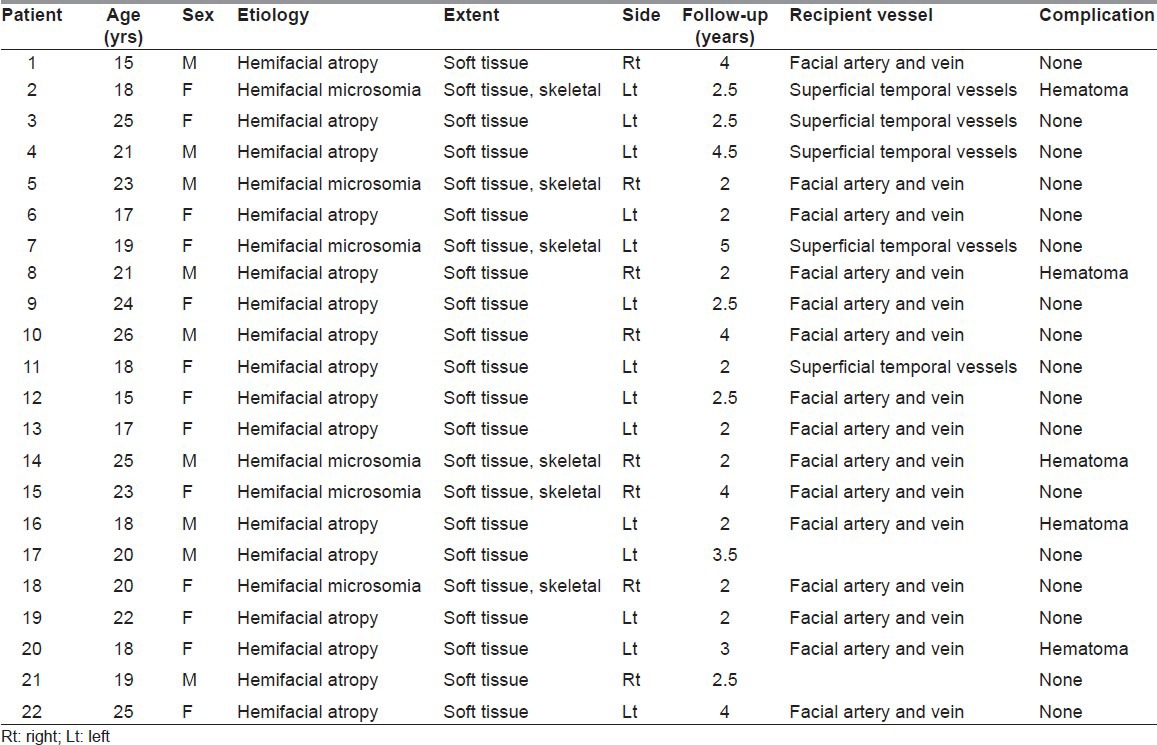Click the Side column header
Image resolution: width=1157 pixels, height=745 pixels.
[x=641, y=16]
